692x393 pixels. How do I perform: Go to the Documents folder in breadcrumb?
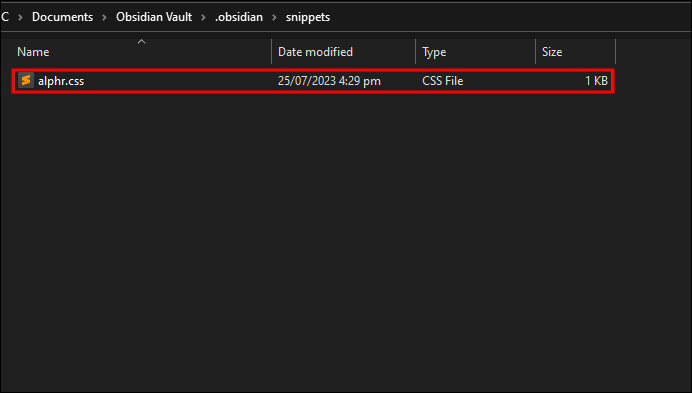coord(62,17)
